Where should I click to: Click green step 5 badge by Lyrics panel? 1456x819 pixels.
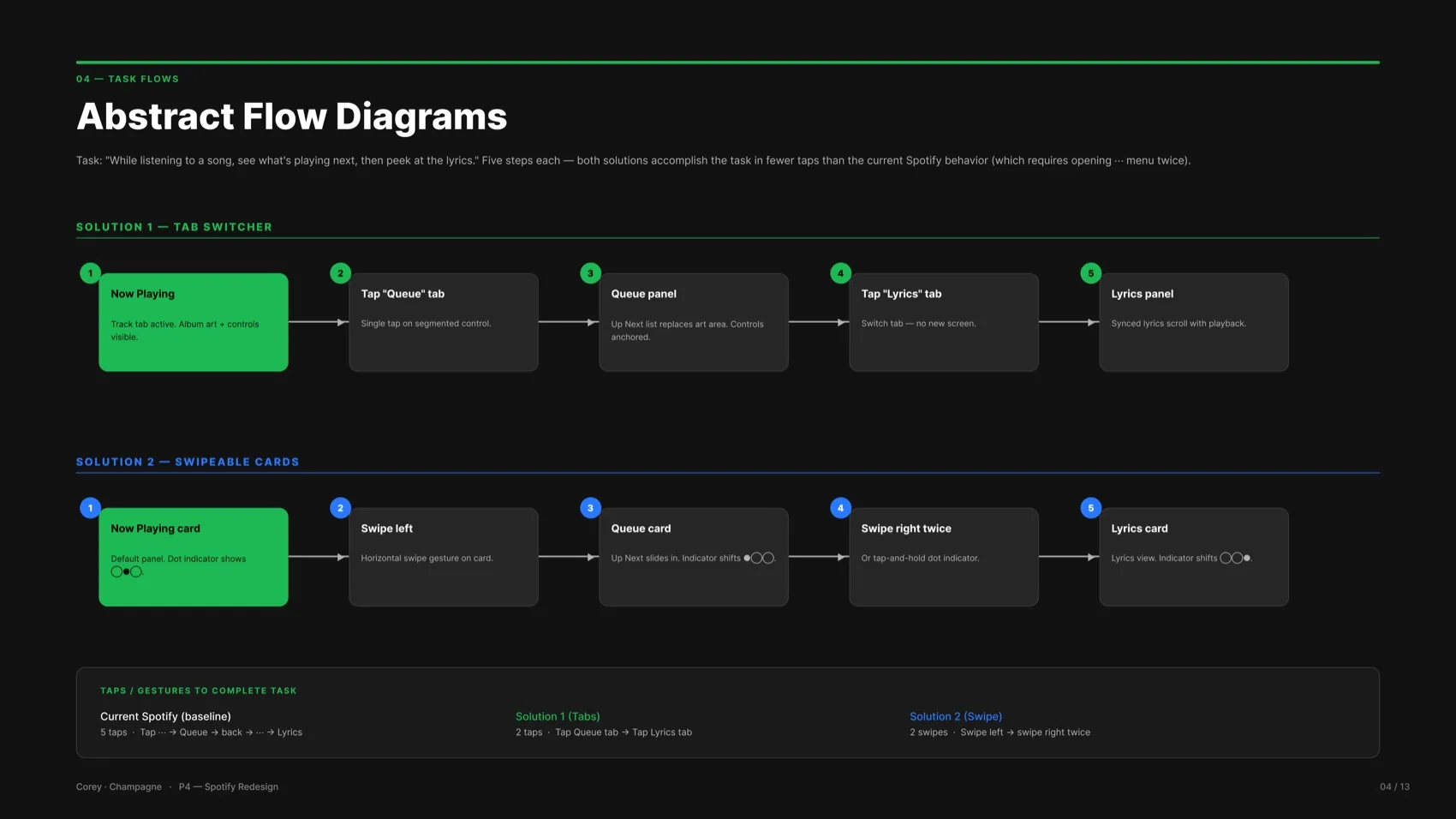(1090, 273)
